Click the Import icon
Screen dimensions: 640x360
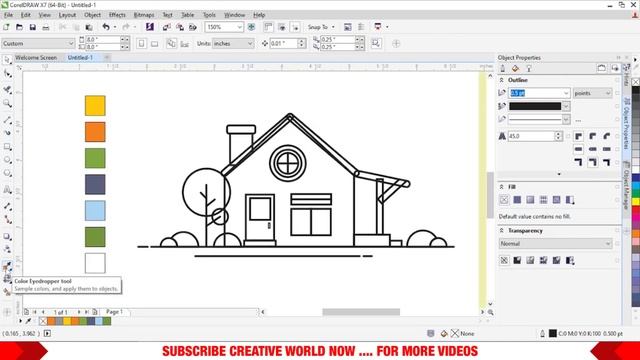[167, 27]
